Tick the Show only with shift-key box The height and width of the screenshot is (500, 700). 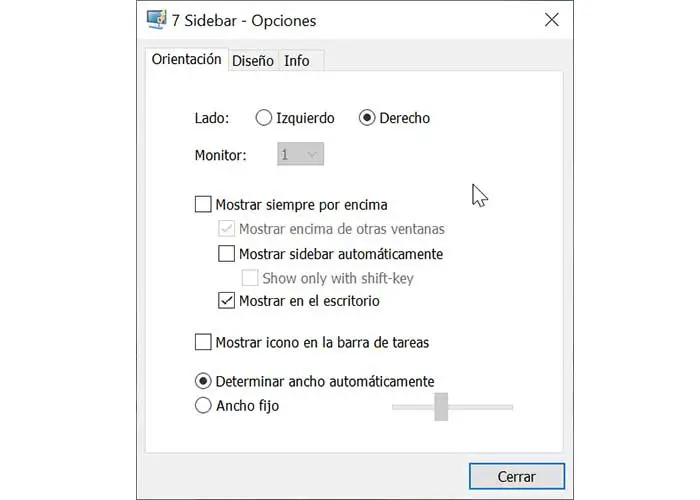point(250,278)
